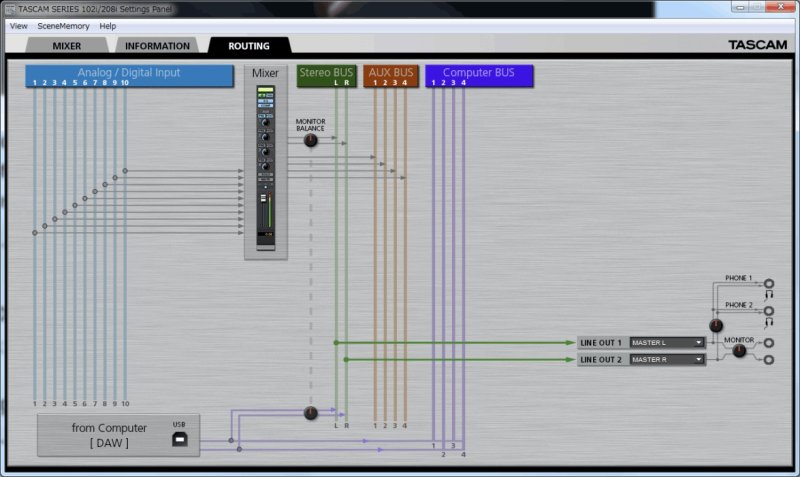Click the Computer BUS header block

pos(479,73)
